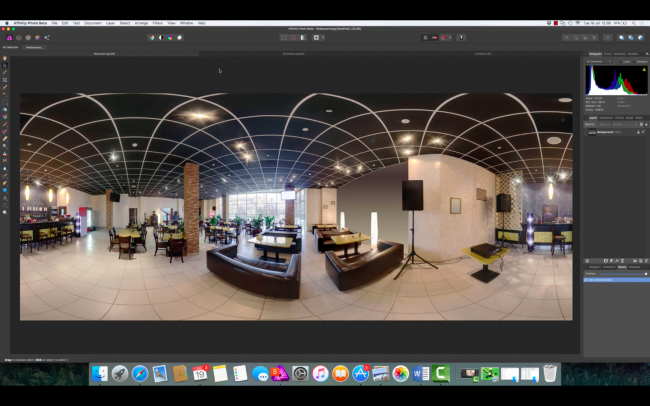Click the Layers panel lock icon
The image size is (650, 406).
pos(646,124)
